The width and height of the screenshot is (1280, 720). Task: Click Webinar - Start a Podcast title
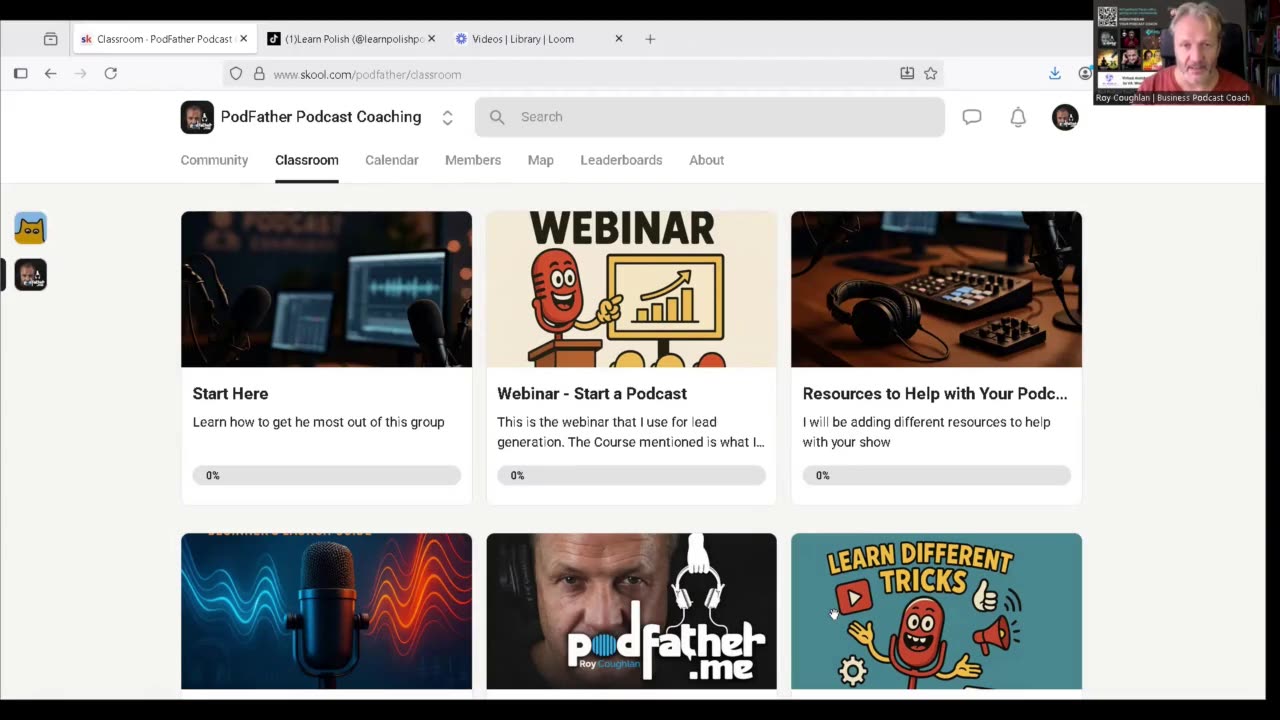(592, 394)
